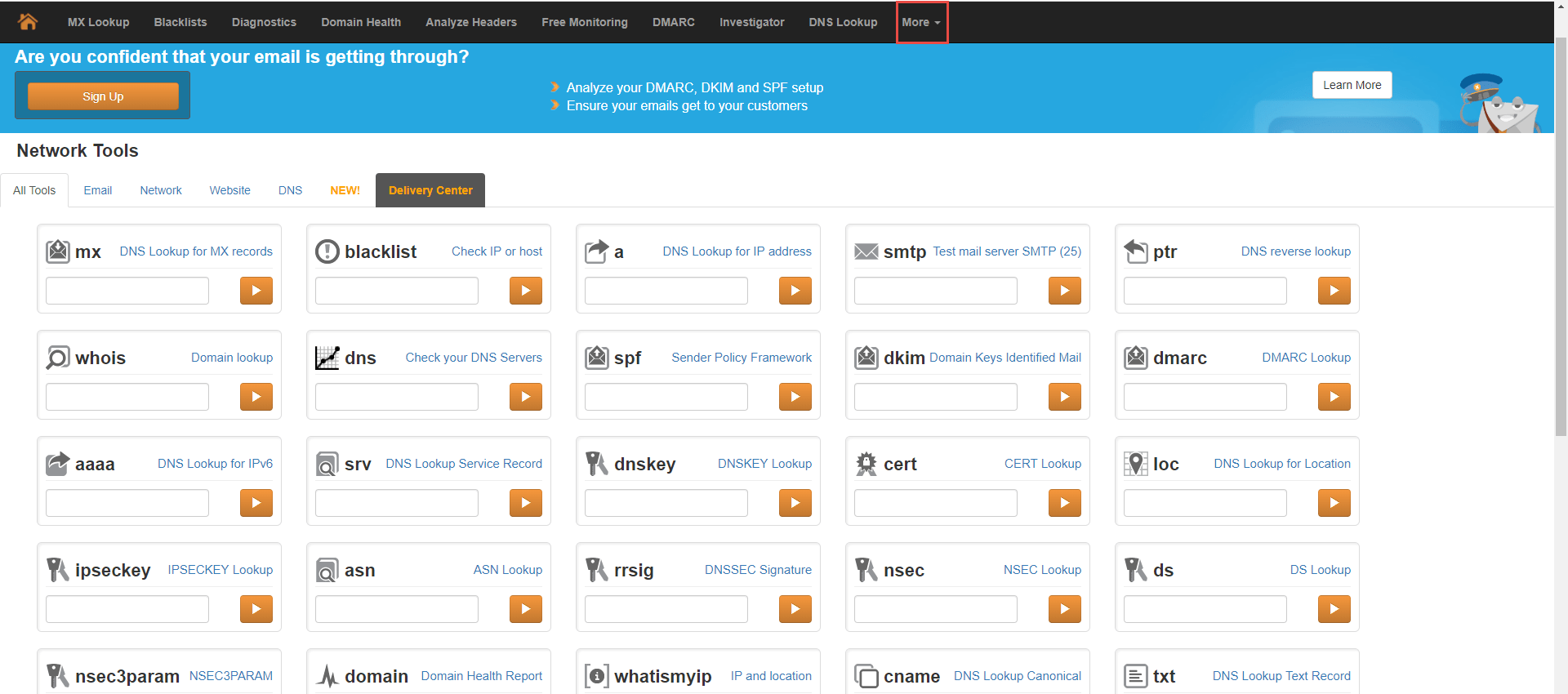Click the cert gear icon
This screenshot has width=1568, height=694.
pyautogui.click(x=866, y=464)
